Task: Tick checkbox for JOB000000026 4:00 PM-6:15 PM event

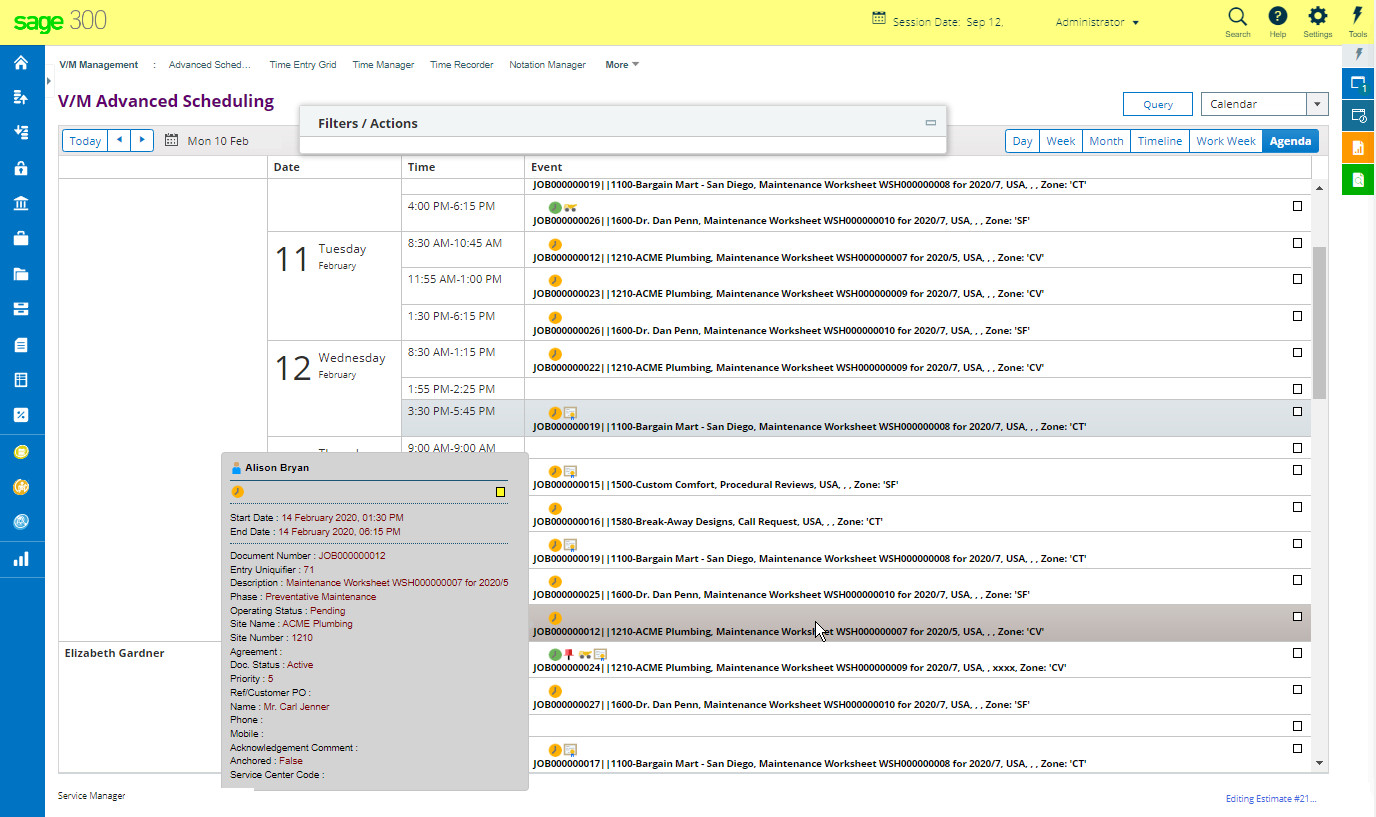Action: pyautogui.click(x=1297, y=206)
